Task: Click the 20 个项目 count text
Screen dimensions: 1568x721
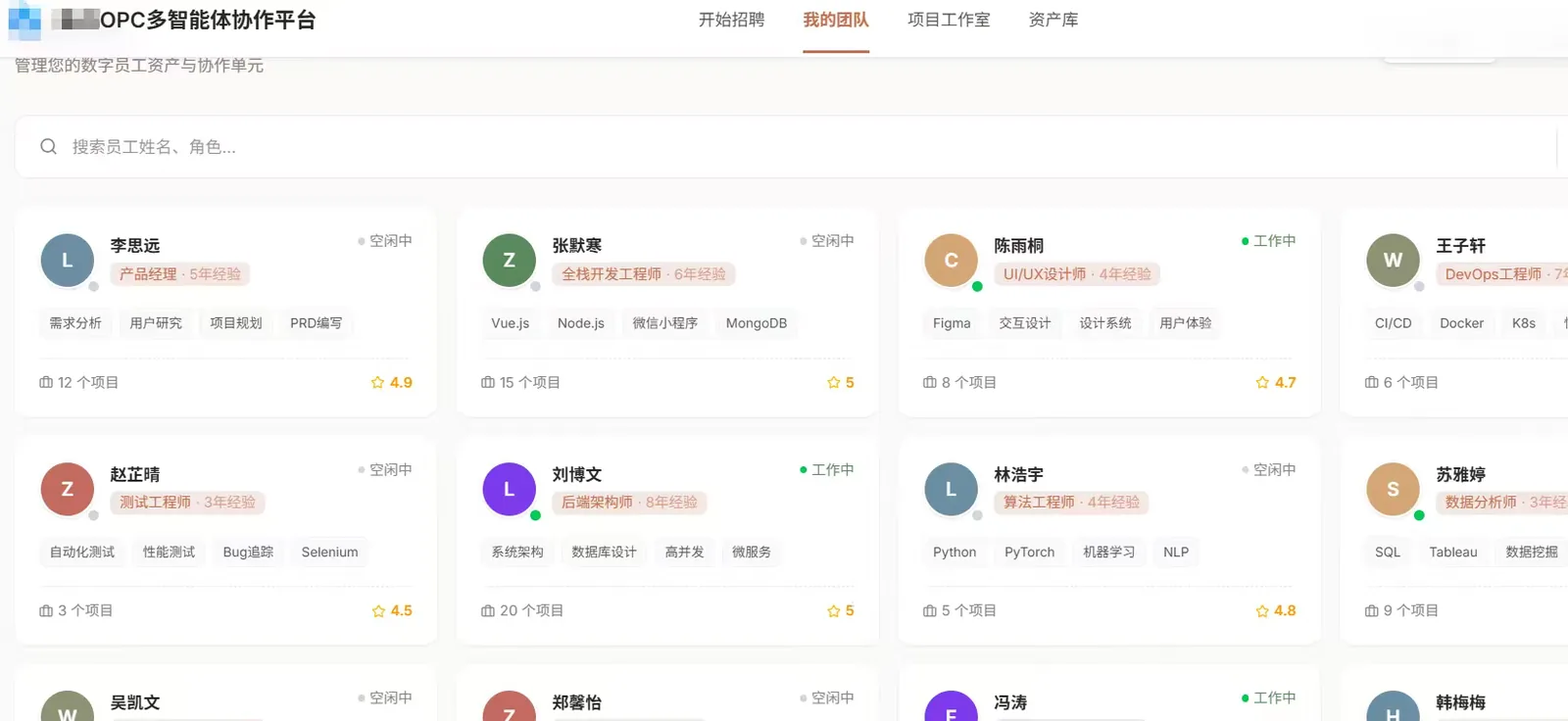Action: click(532, 610)
